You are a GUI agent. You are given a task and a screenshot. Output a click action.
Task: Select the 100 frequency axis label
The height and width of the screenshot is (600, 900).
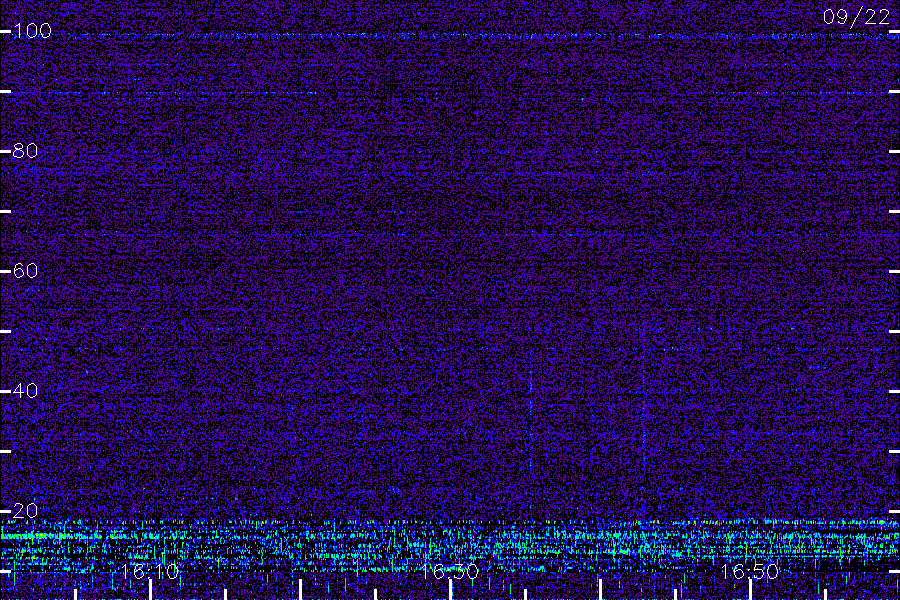(x=32, y=31)
